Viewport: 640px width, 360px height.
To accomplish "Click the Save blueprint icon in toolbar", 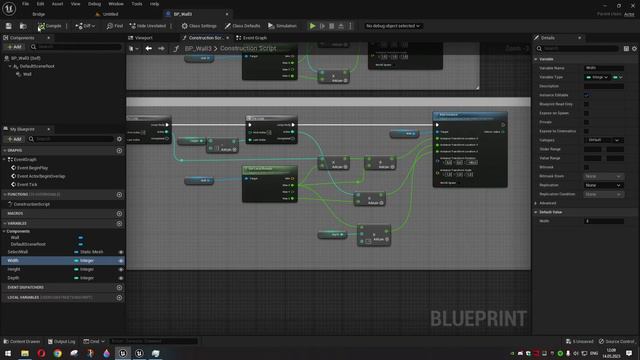I will [9, 26].
